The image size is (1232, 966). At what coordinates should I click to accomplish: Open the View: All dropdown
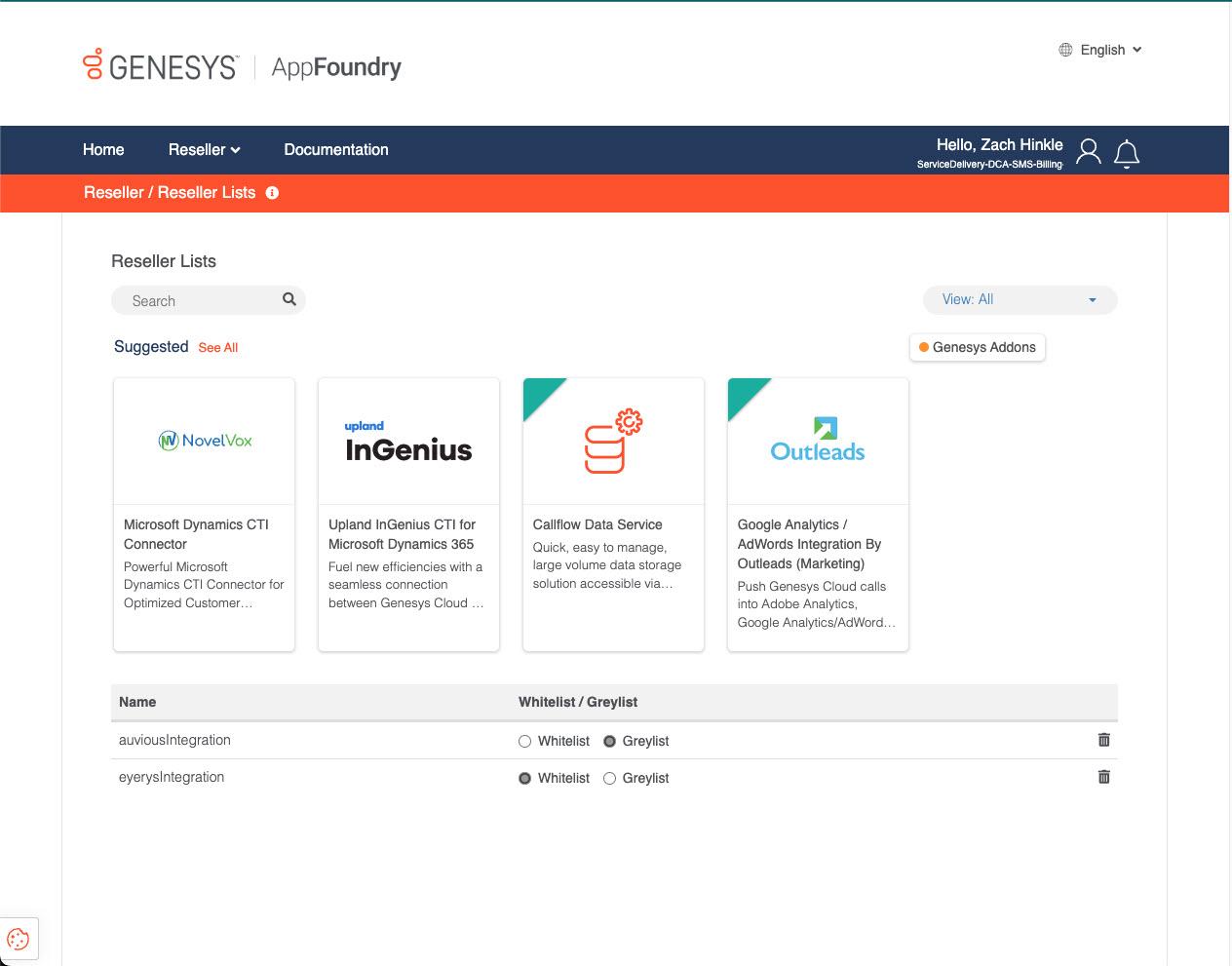[1020, 299]
